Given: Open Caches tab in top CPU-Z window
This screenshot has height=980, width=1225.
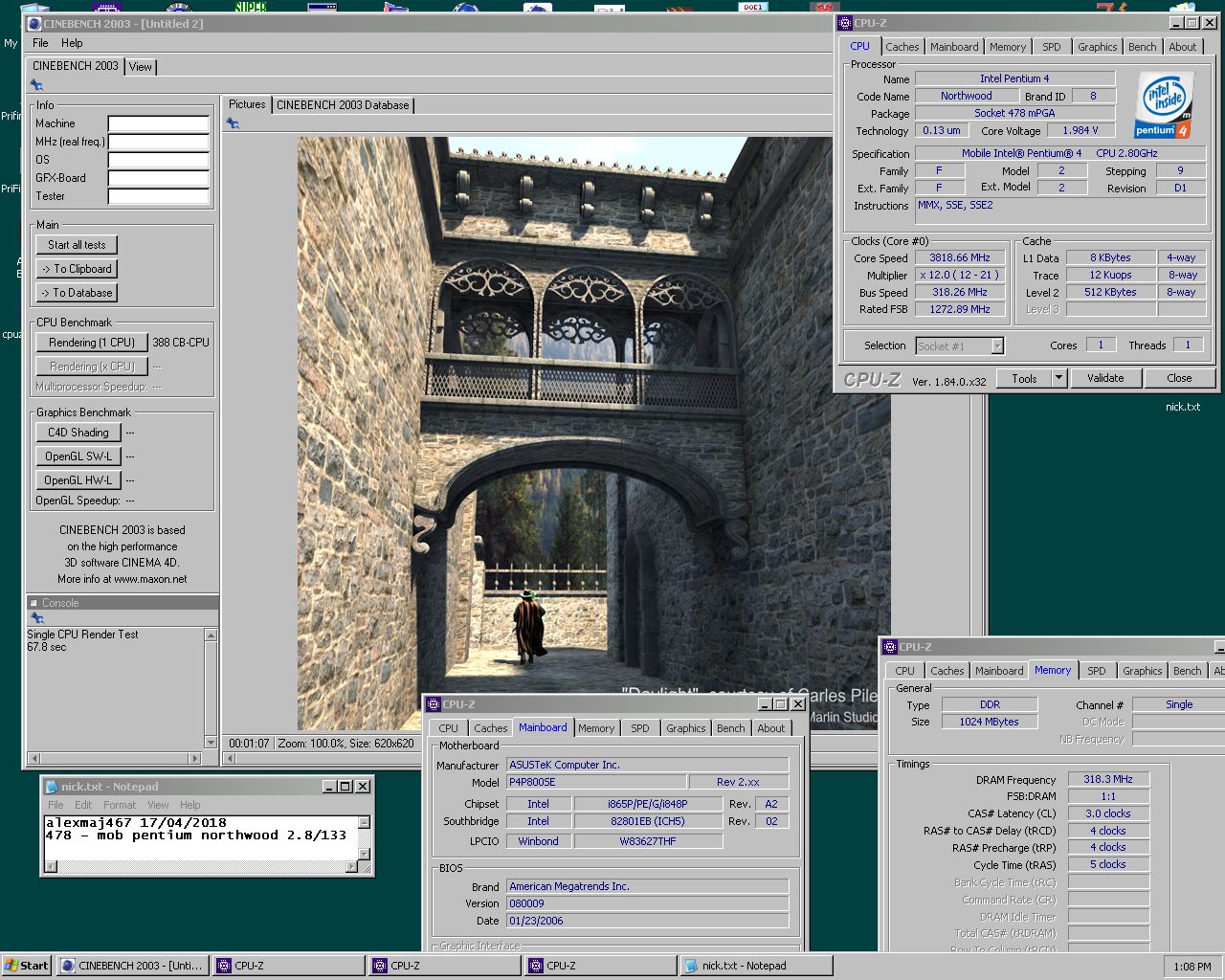Looking at the screenshot, I should pos(902,47).
